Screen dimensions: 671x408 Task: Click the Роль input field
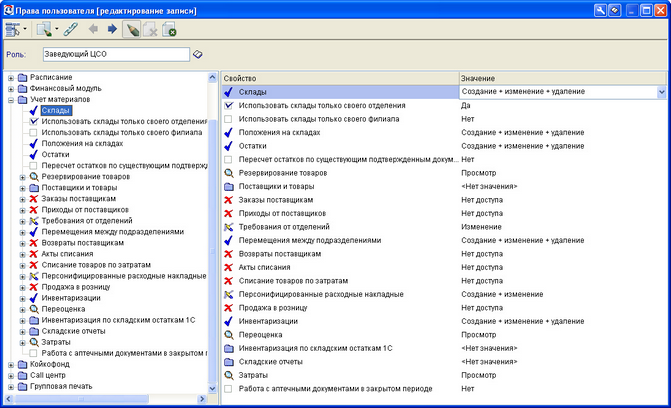point(116,54)
